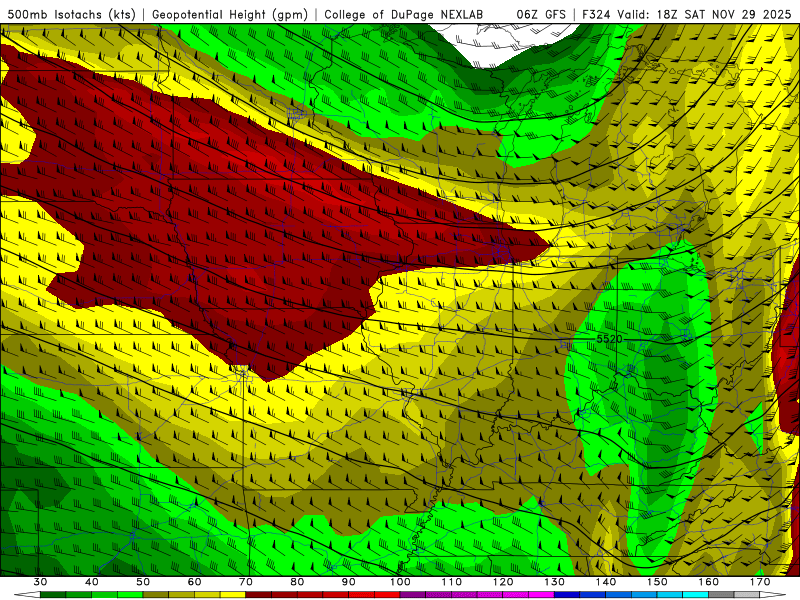This screenshot has height=600, width=800.
Task: Select the dark gray 160-165 kt legend swatch
Action: pos(721,595)
